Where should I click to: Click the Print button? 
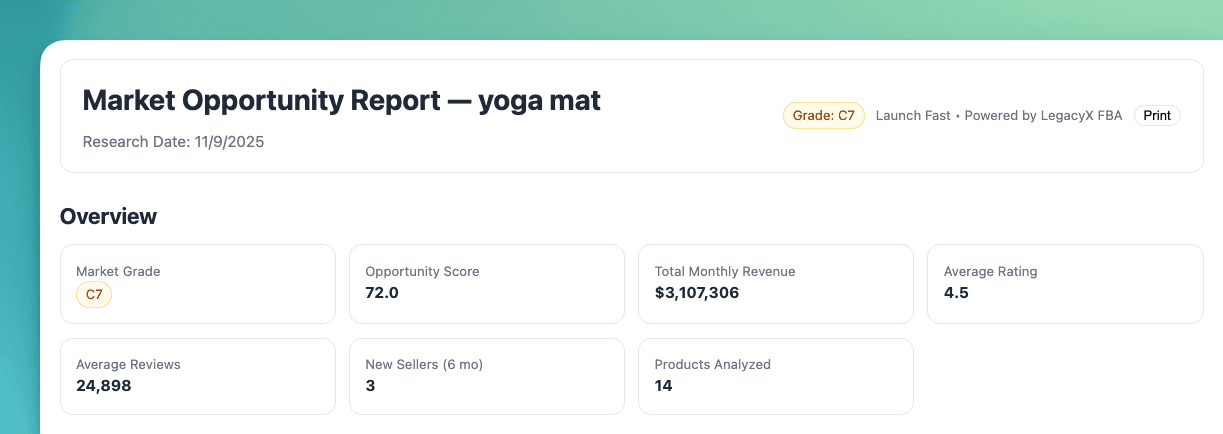[1157, 116]
